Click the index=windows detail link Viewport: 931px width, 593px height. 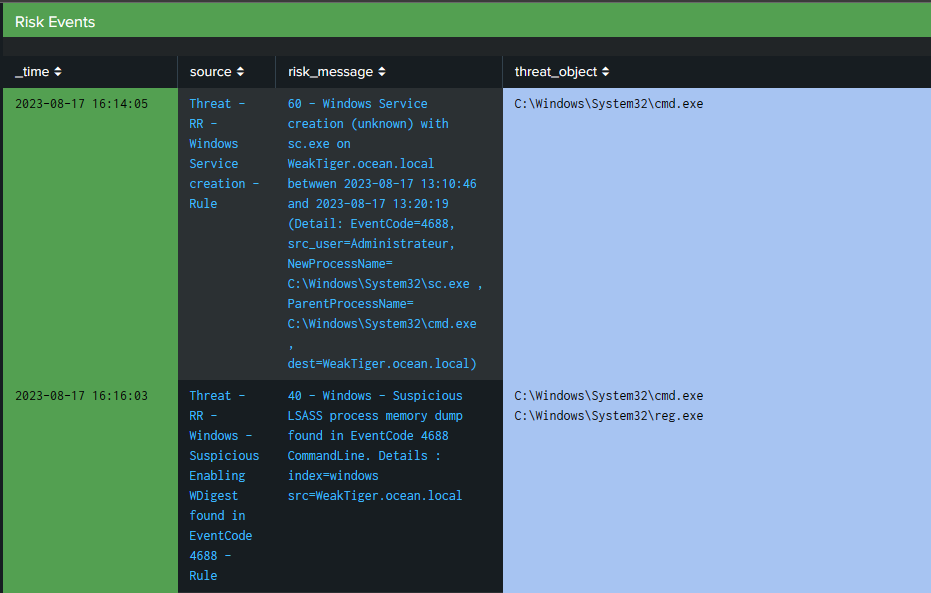[333, 475]
